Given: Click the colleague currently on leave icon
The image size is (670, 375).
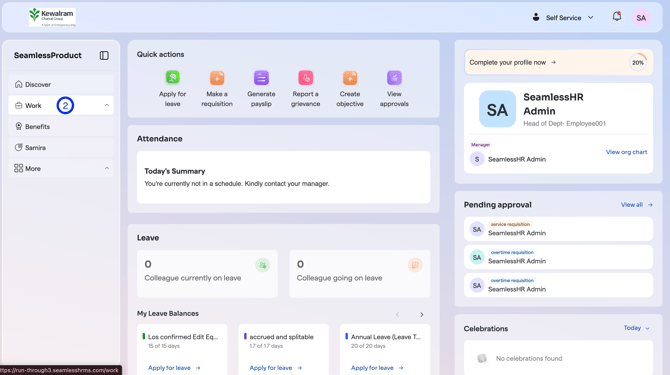Looking at the screenshot, I should click(x=262, y=265).
